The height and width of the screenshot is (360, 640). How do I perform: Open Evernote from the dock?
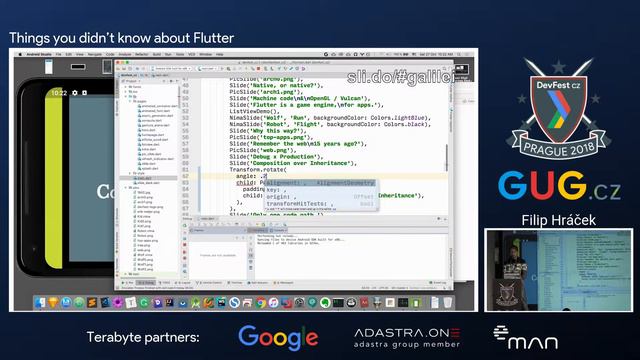325,302
